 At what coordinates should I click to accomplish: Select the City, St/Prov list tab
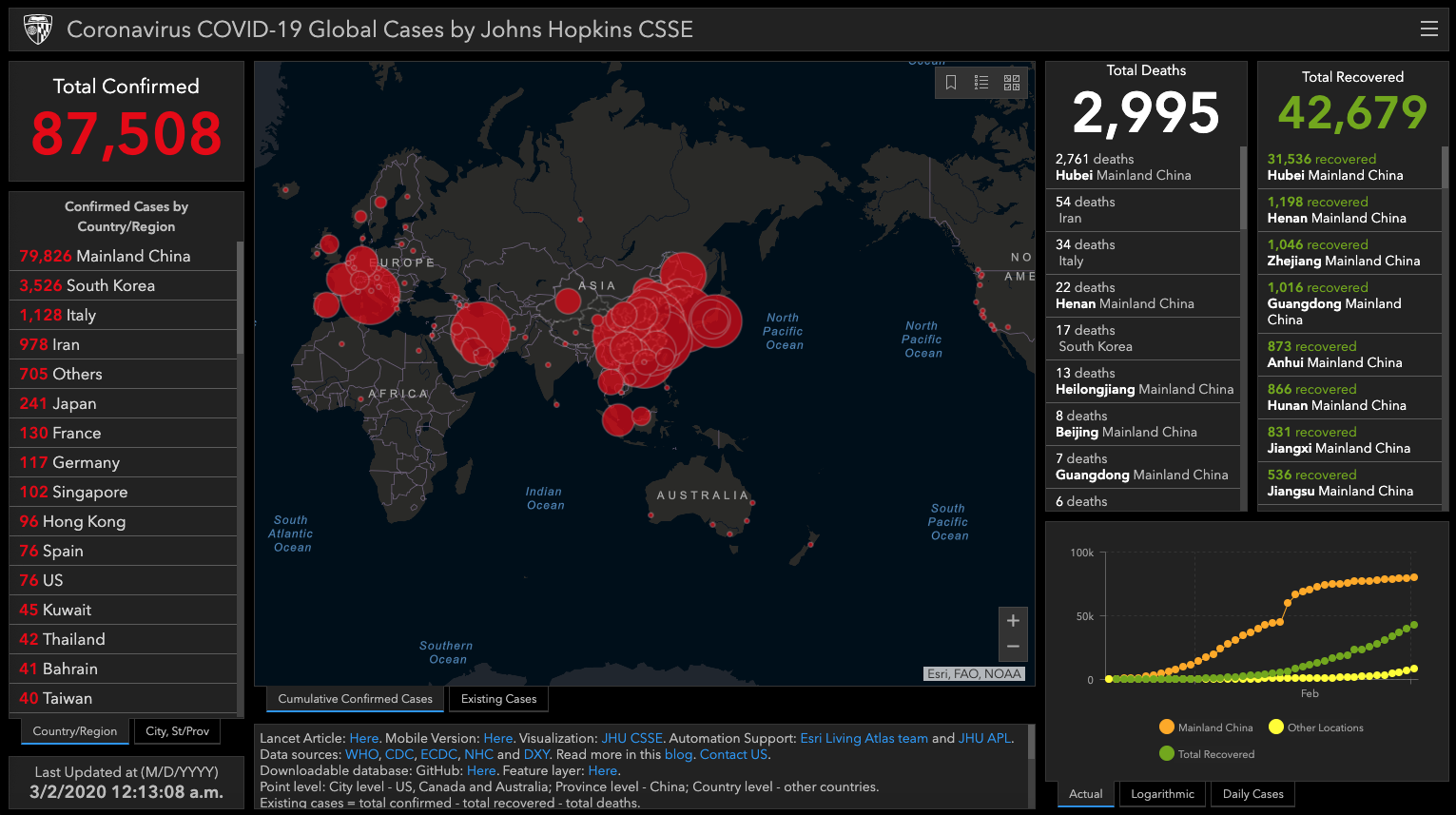178,731
